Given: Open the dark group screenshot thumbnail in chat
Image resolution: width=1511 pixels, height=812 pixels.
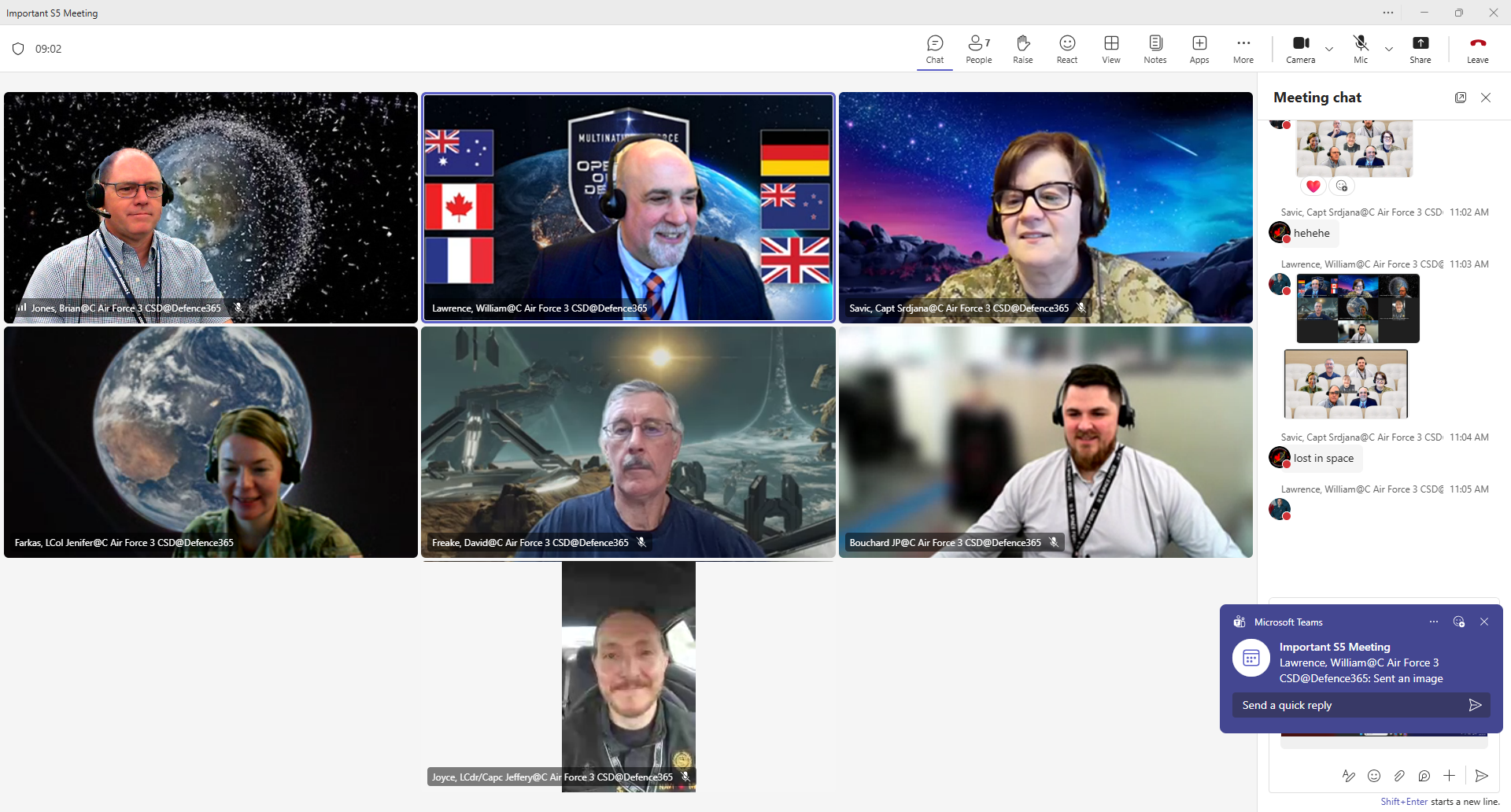Looking at the screenshot, I should [1358, 308].
